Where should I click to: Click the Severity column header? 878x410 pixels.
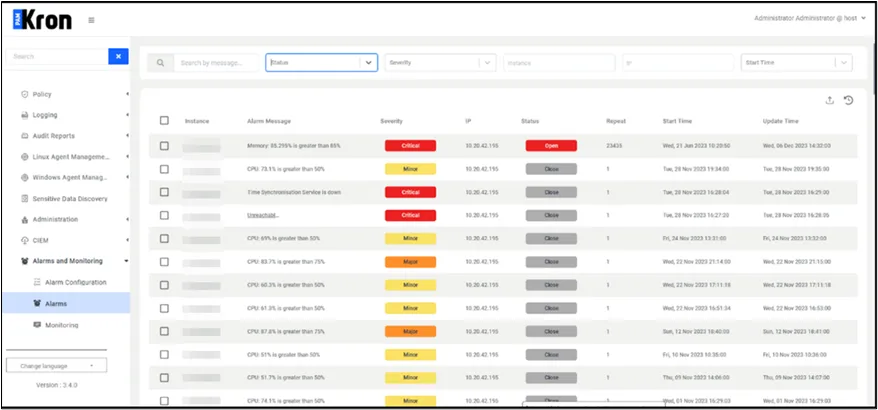[391, 121]
